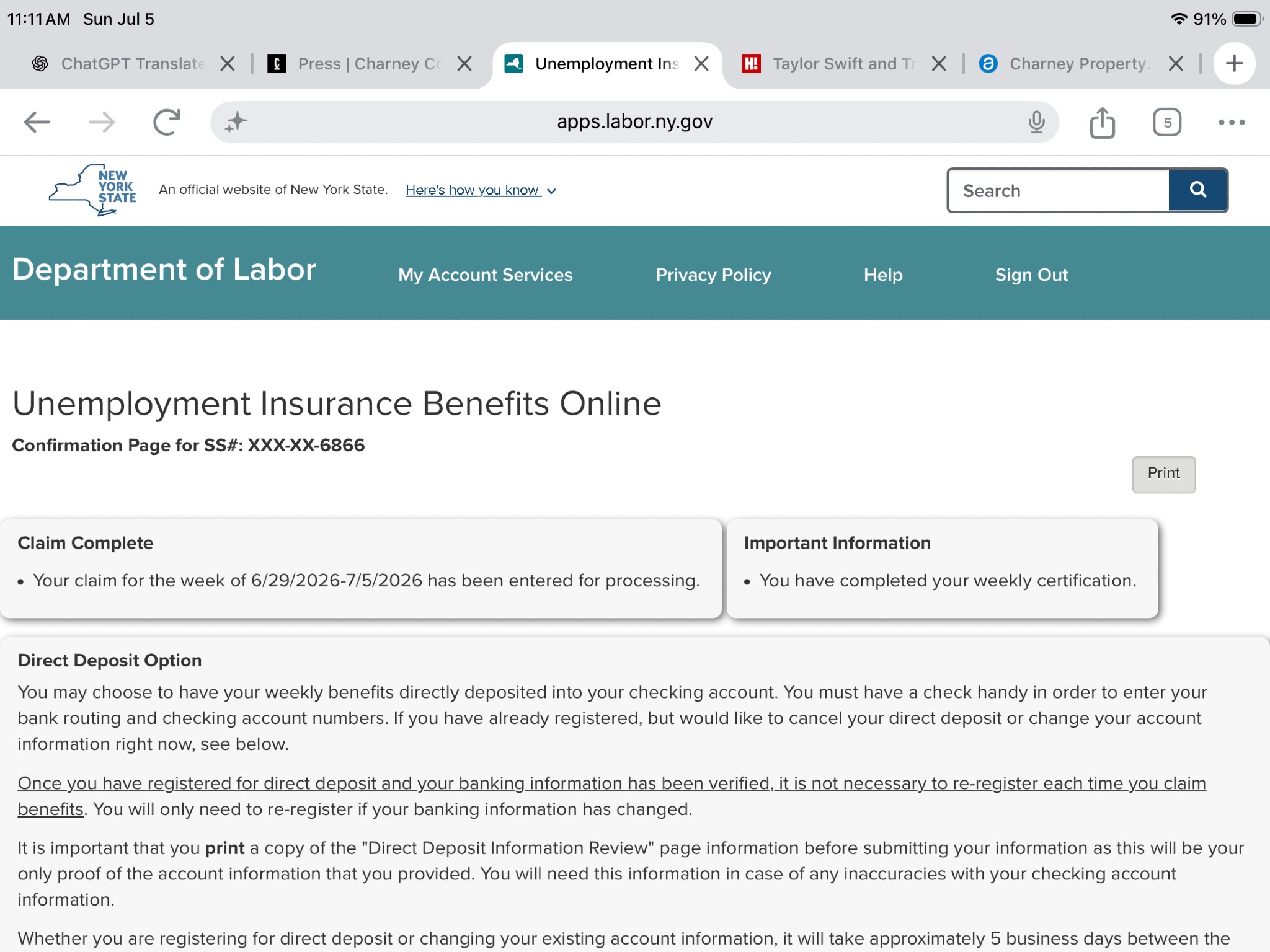This screenshot has width=1270, height=952.
Task: Tap the apps.labor.ny.gov address bar
Action: (634, 121)
